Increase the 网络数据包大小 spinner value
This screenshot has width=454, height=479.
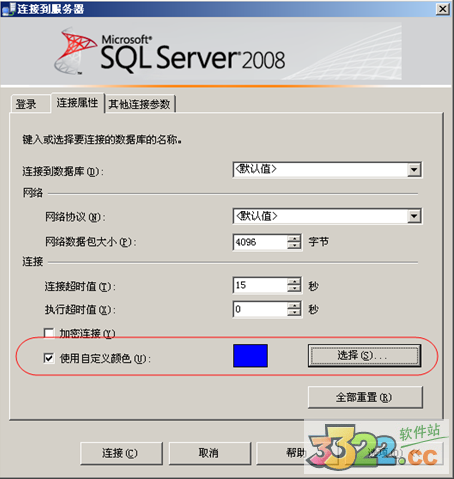(294, 239)
